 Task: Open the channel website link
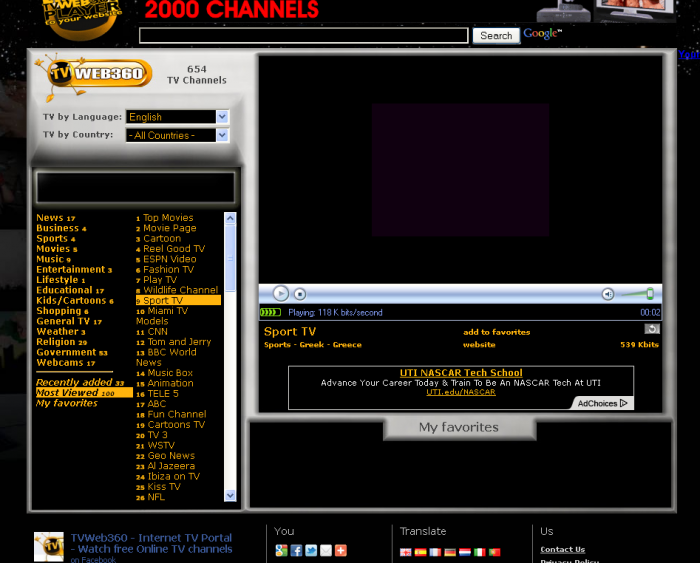click(479, 345)
